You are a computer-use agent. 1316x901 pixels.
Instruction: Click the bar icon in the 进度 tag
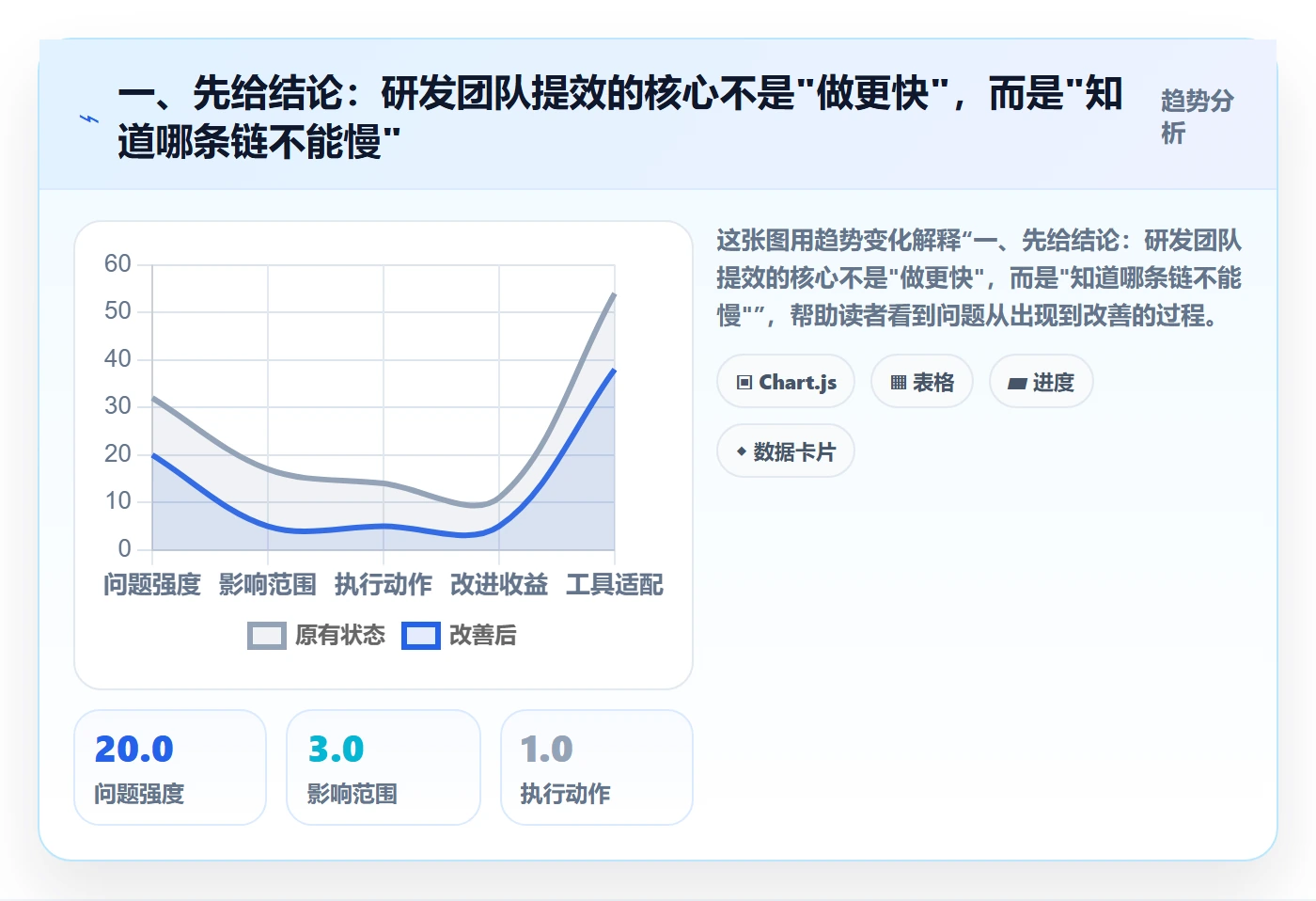point(1017,383)
